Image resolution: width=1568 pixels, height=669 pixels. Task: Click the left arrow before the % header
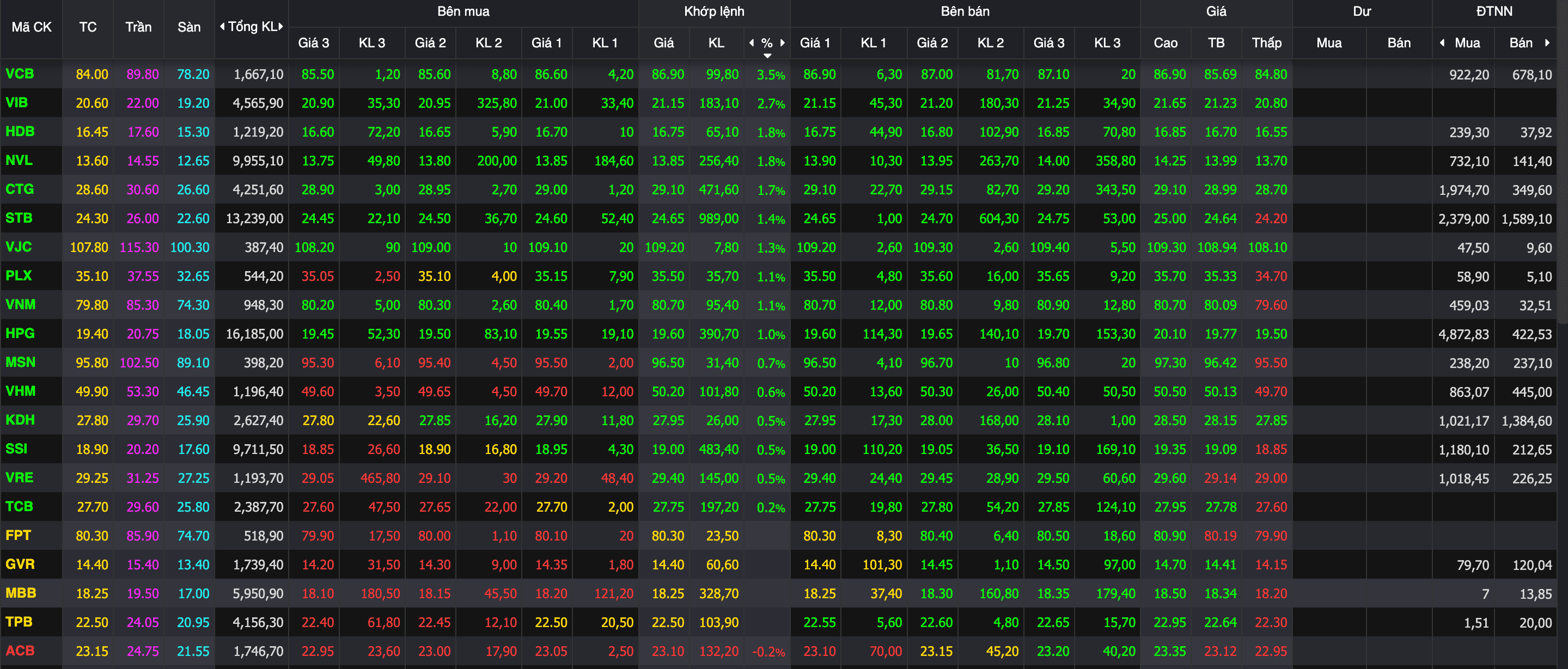tap(752, 42)
